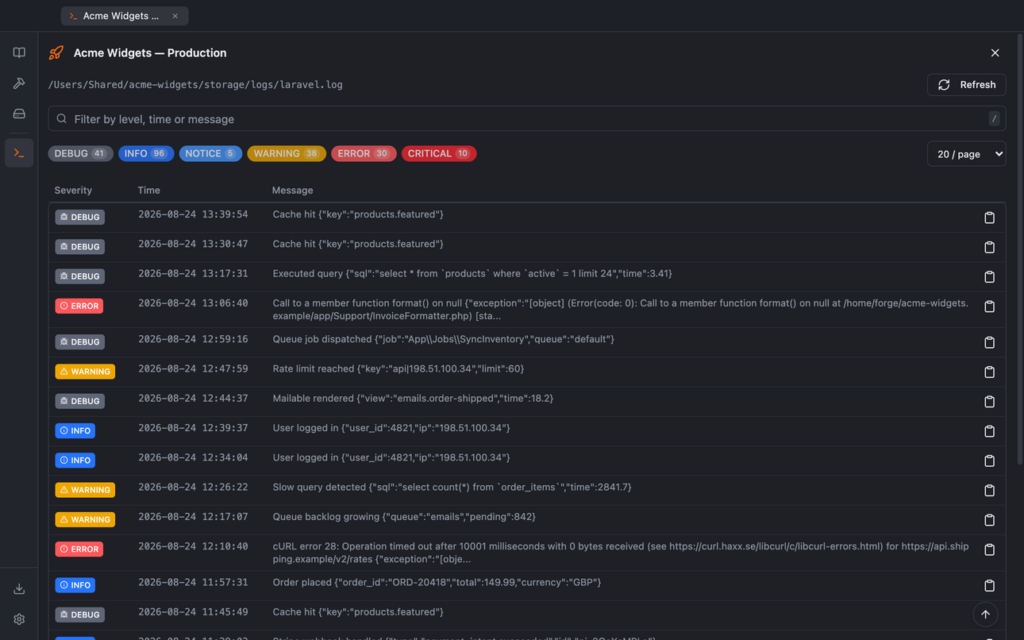The width and height of the screenshot is (1024, 640).
Task: Copy the 13:30:47 Cache hit log entry
Action: [x=989, y=247]
